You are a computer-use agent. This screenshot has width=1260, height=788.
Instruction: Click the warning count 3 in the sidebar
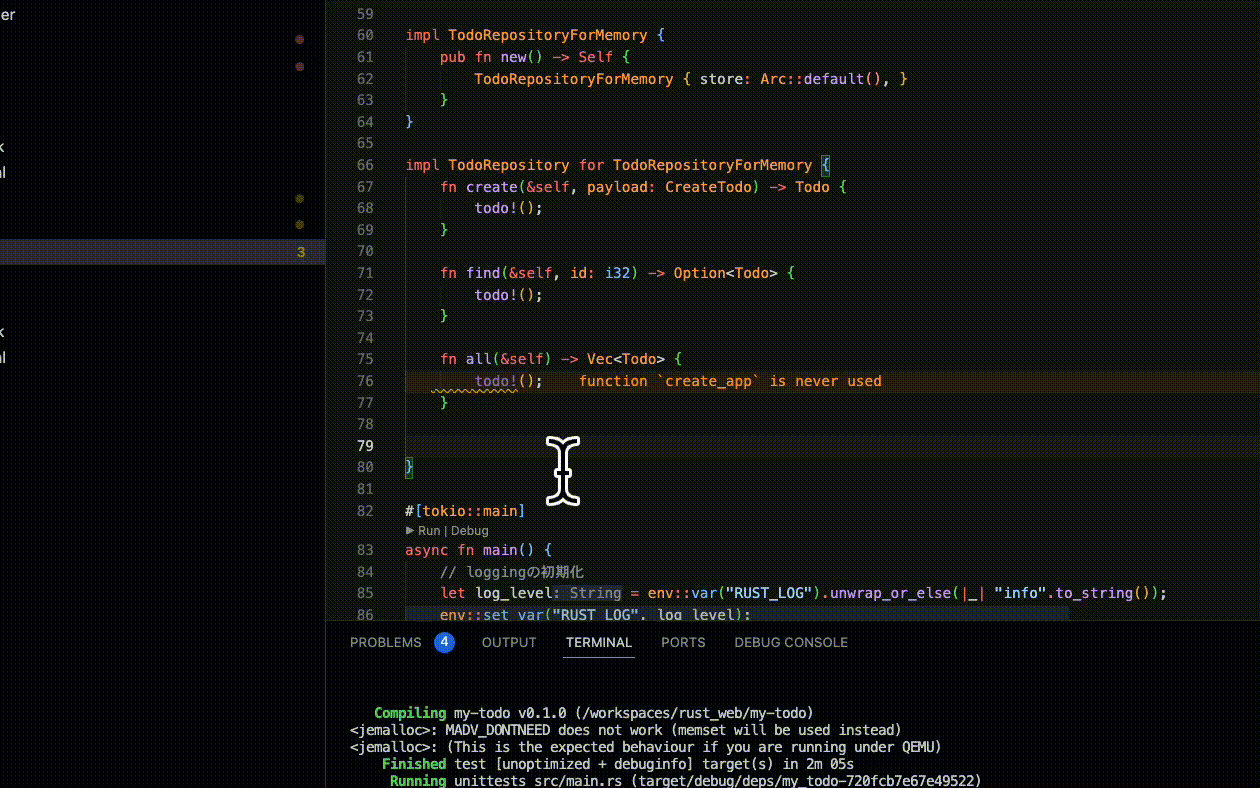(x=301, y=252)
